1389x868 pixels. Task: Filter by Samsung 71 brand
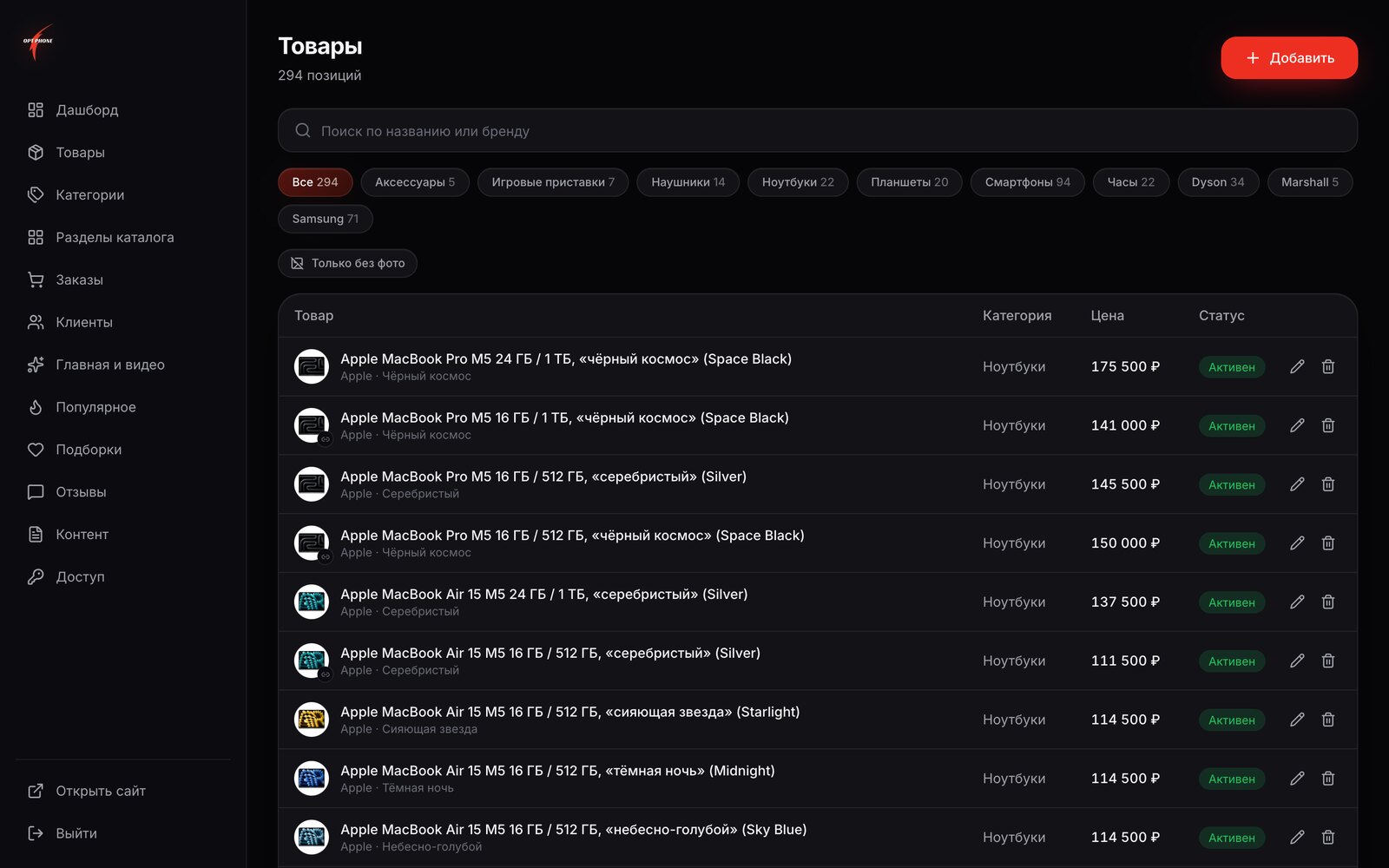[326, 220]
